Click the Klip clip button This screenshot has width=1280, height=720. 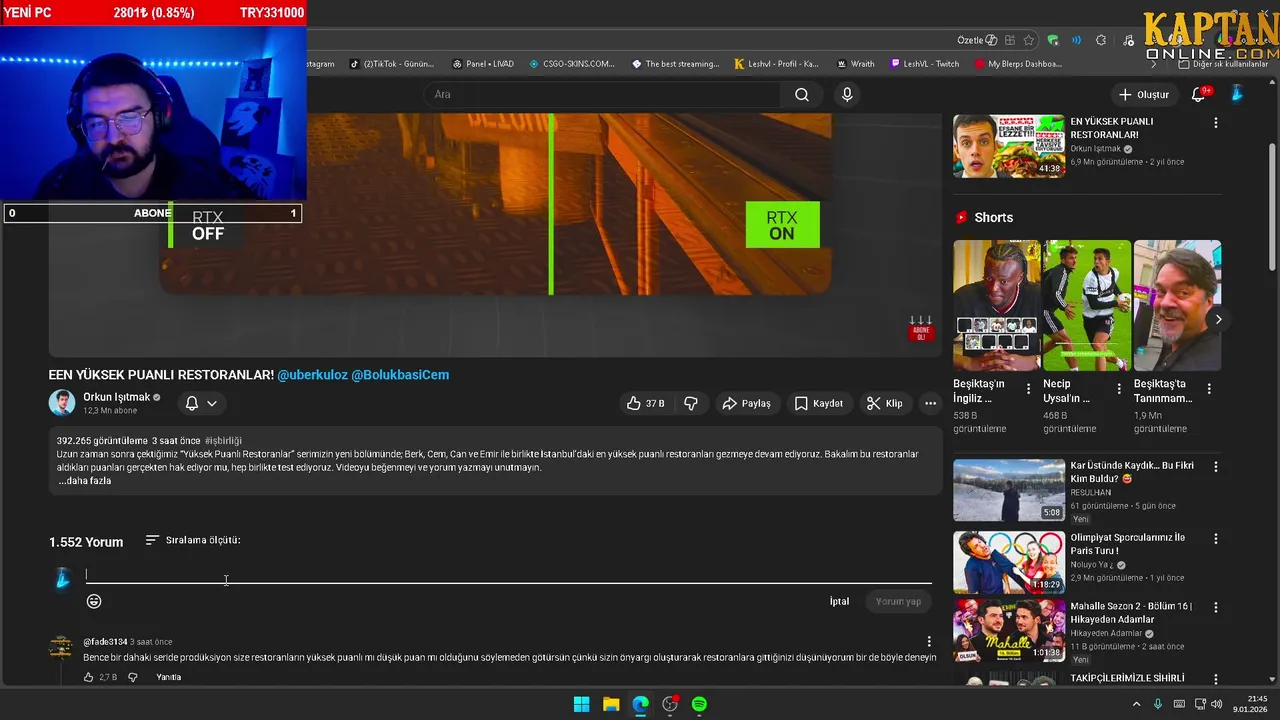[884, 403]
